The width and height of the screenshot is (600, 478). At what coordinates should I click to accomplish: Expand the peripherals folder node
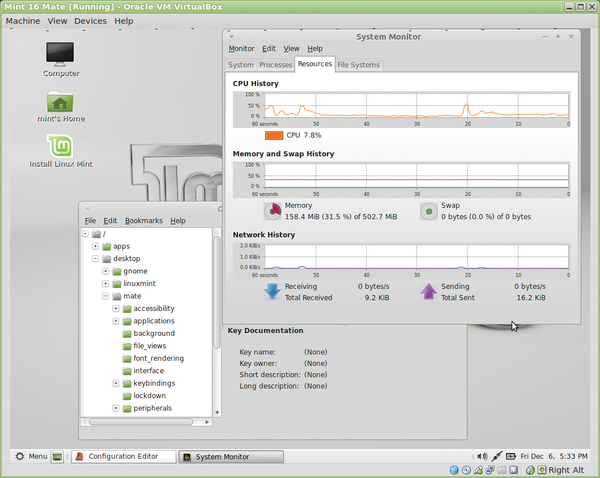(116, 408)
